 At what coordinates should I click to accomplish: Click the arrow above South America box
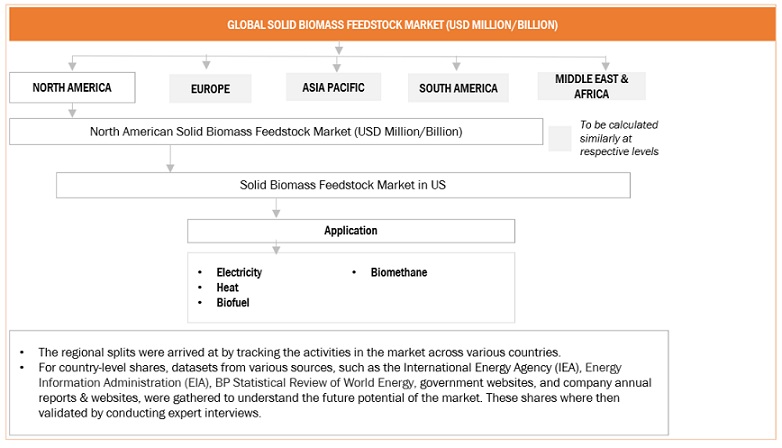pyautogui.click(x=457, y=62)
